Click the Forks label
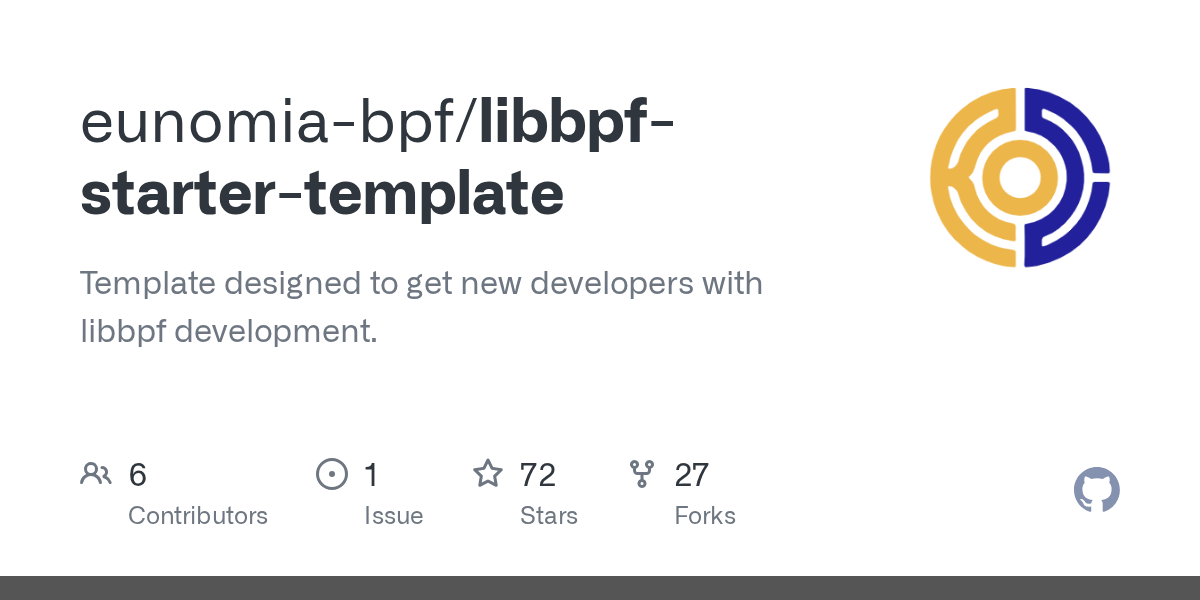1200x600 pixels. [x=704, y=516]
